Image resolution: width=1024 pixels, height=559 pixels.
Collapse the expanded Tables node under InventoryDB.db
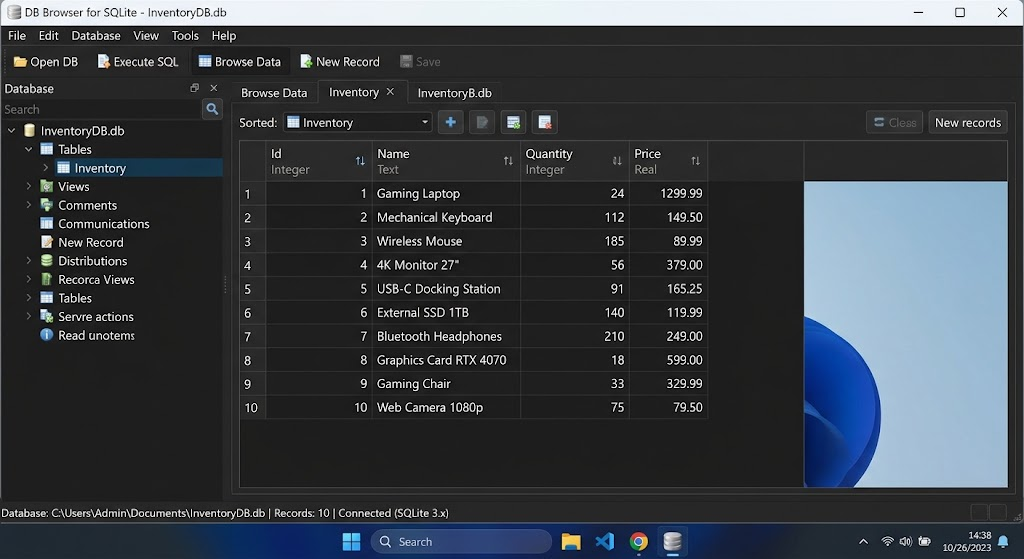[29, 150]
